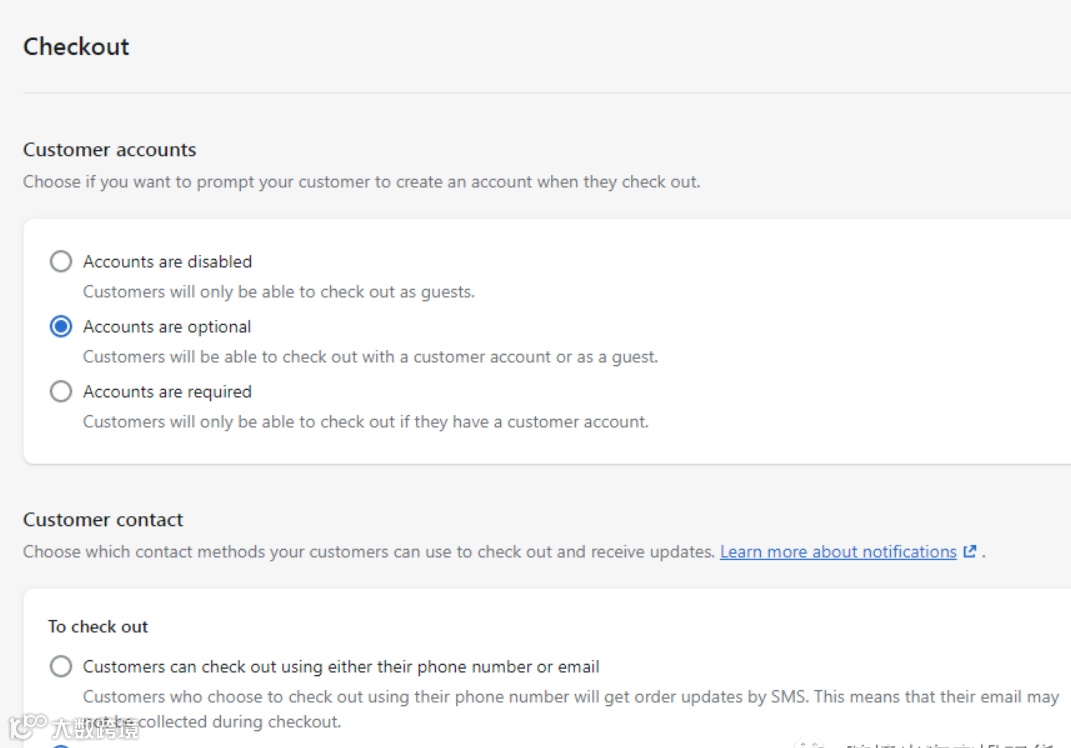Click the 'Customer contact' section heading

click(x=103, y=520)
